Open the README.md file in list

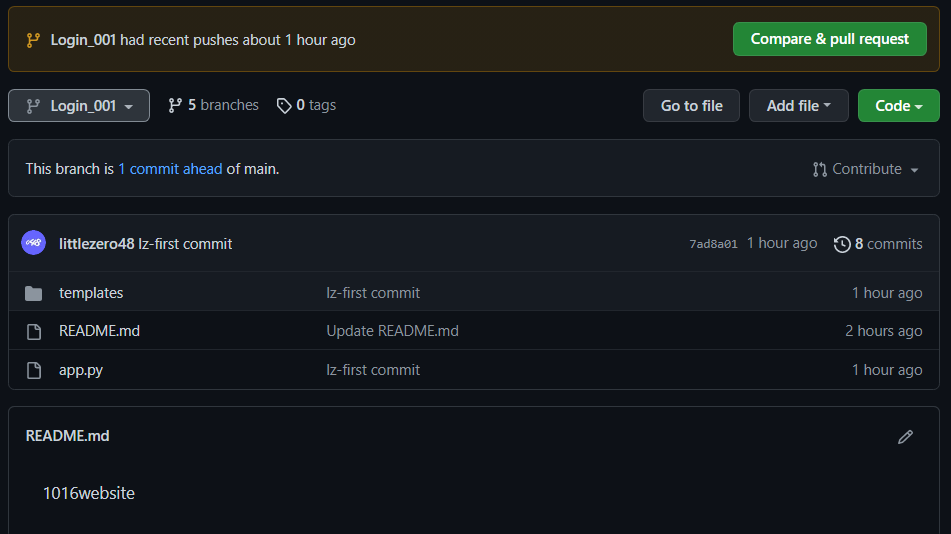(x=99, y=331)
